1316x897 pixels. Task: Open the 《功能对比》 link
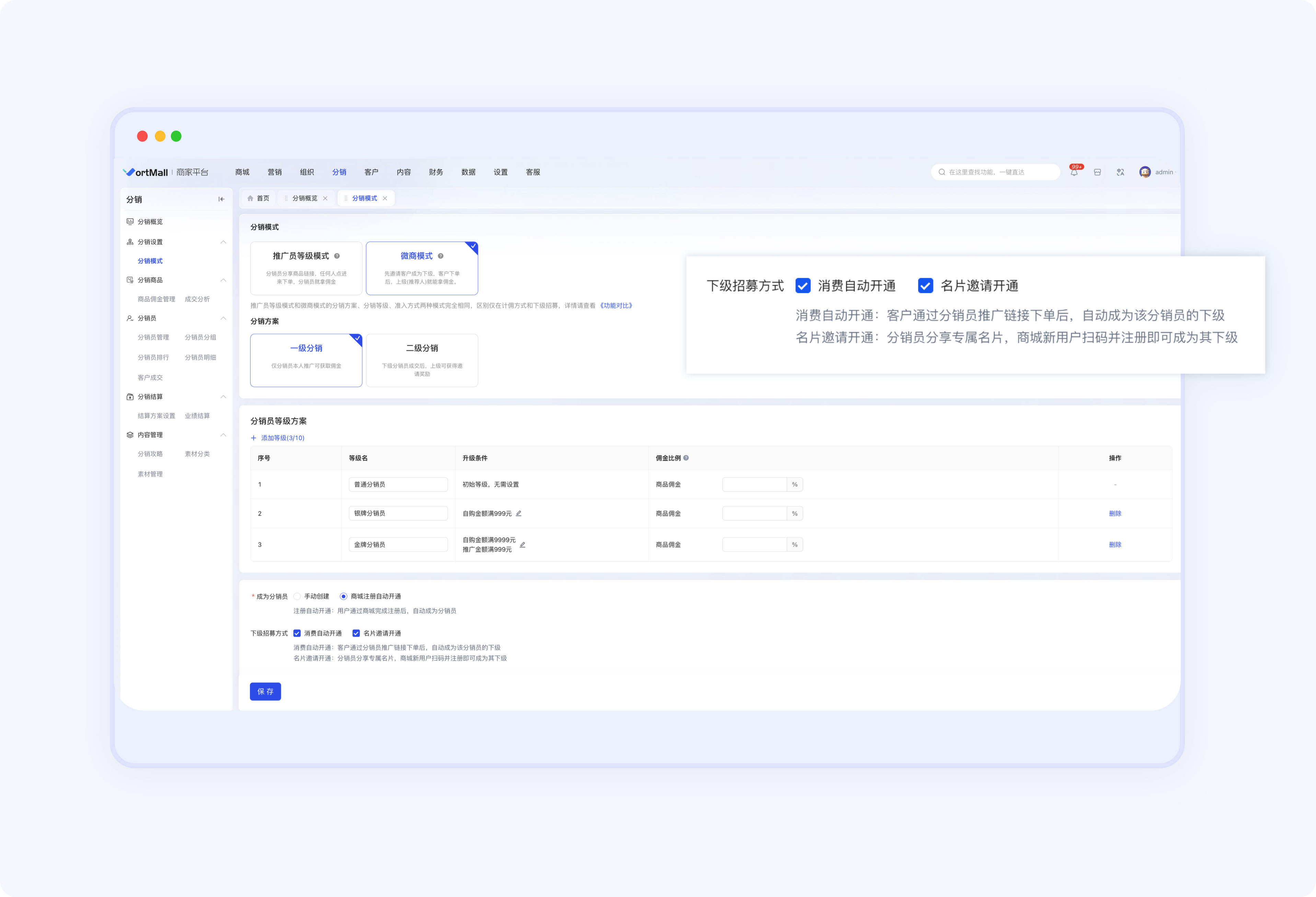click(616, 306)
